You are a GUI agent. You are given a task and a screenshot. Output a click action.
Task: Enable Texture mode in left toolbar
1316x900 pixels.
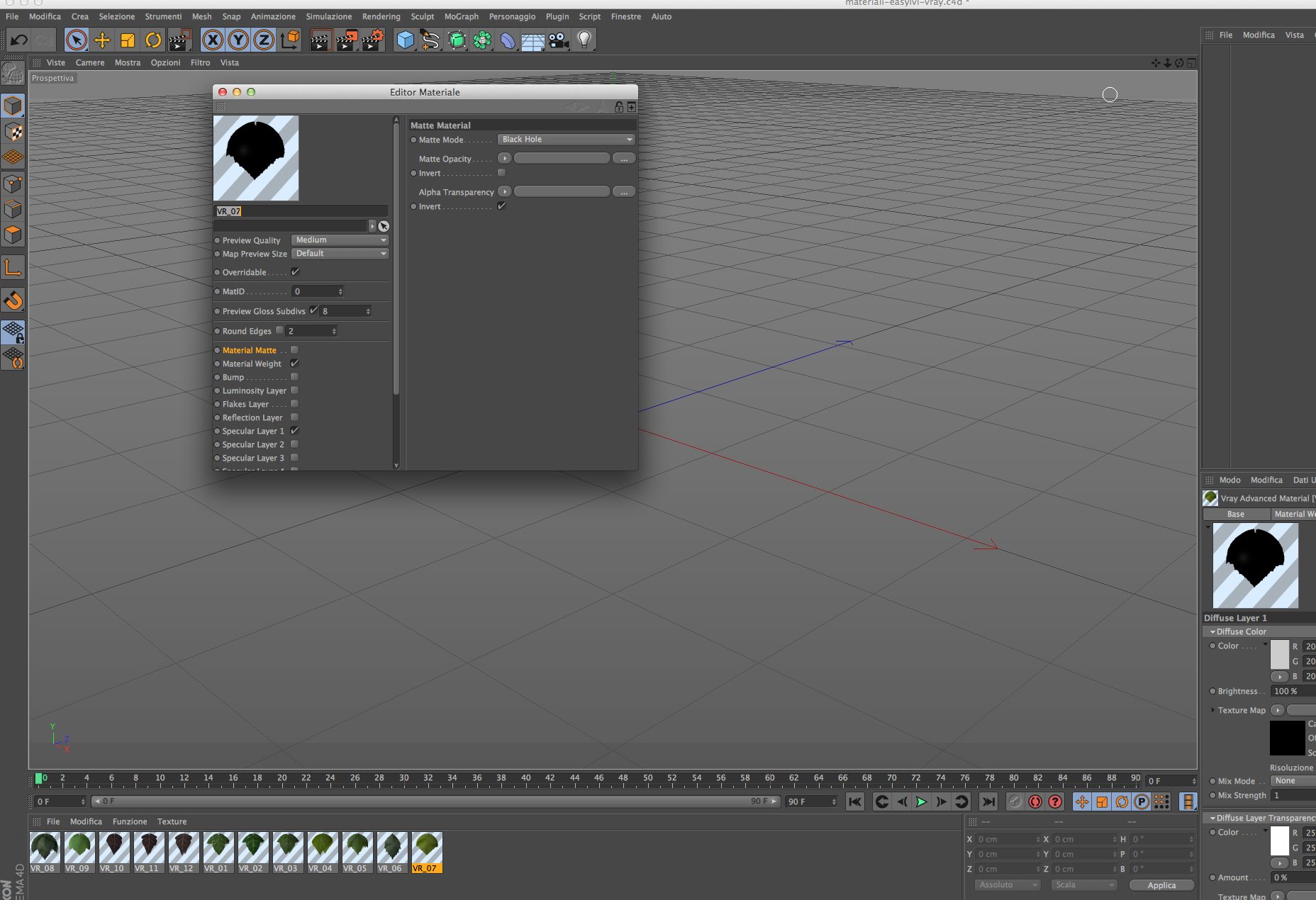[x=13, y=132]
